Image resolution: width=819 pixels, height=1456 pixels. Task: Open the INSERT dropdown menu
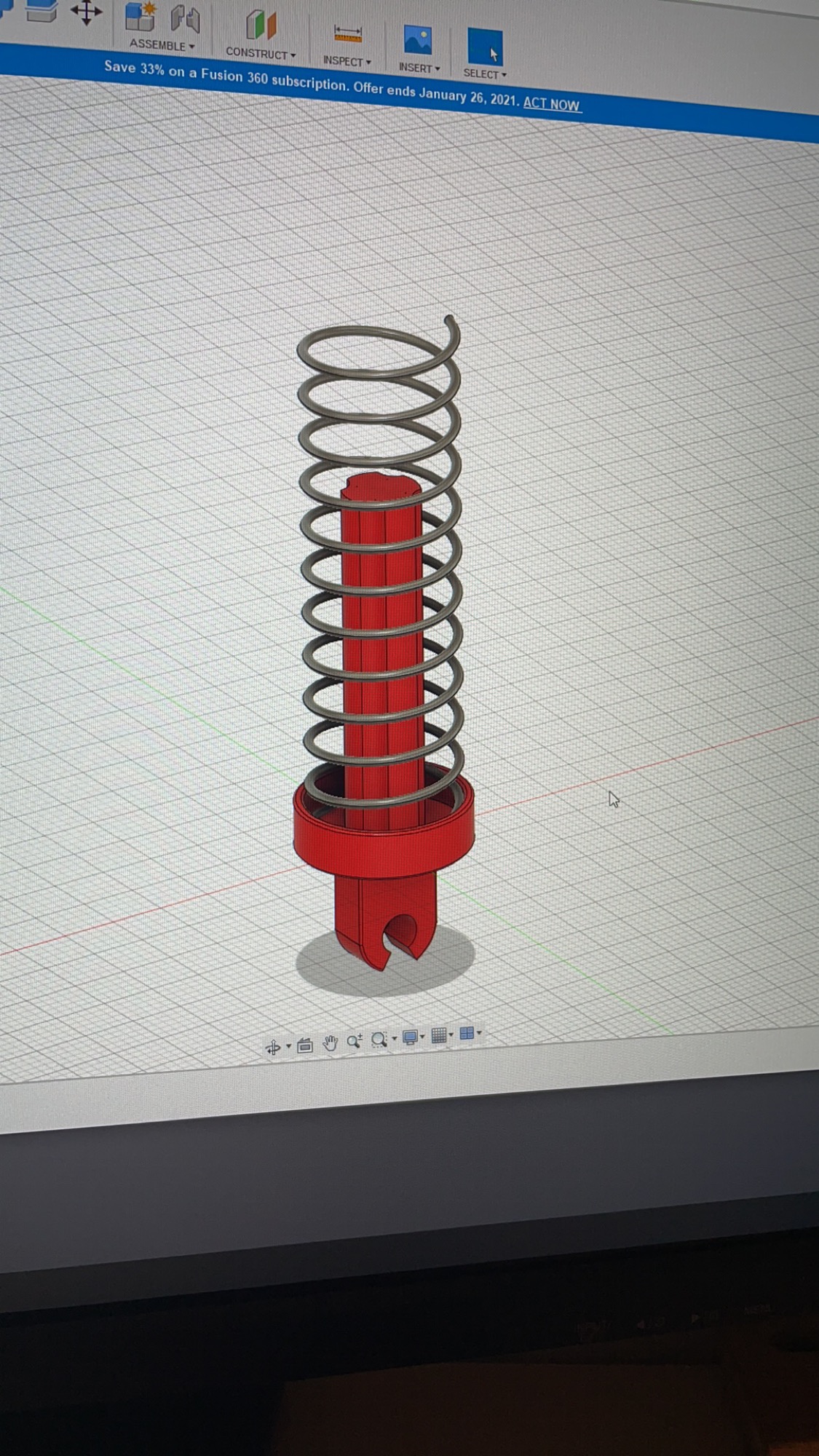(419, 68)
